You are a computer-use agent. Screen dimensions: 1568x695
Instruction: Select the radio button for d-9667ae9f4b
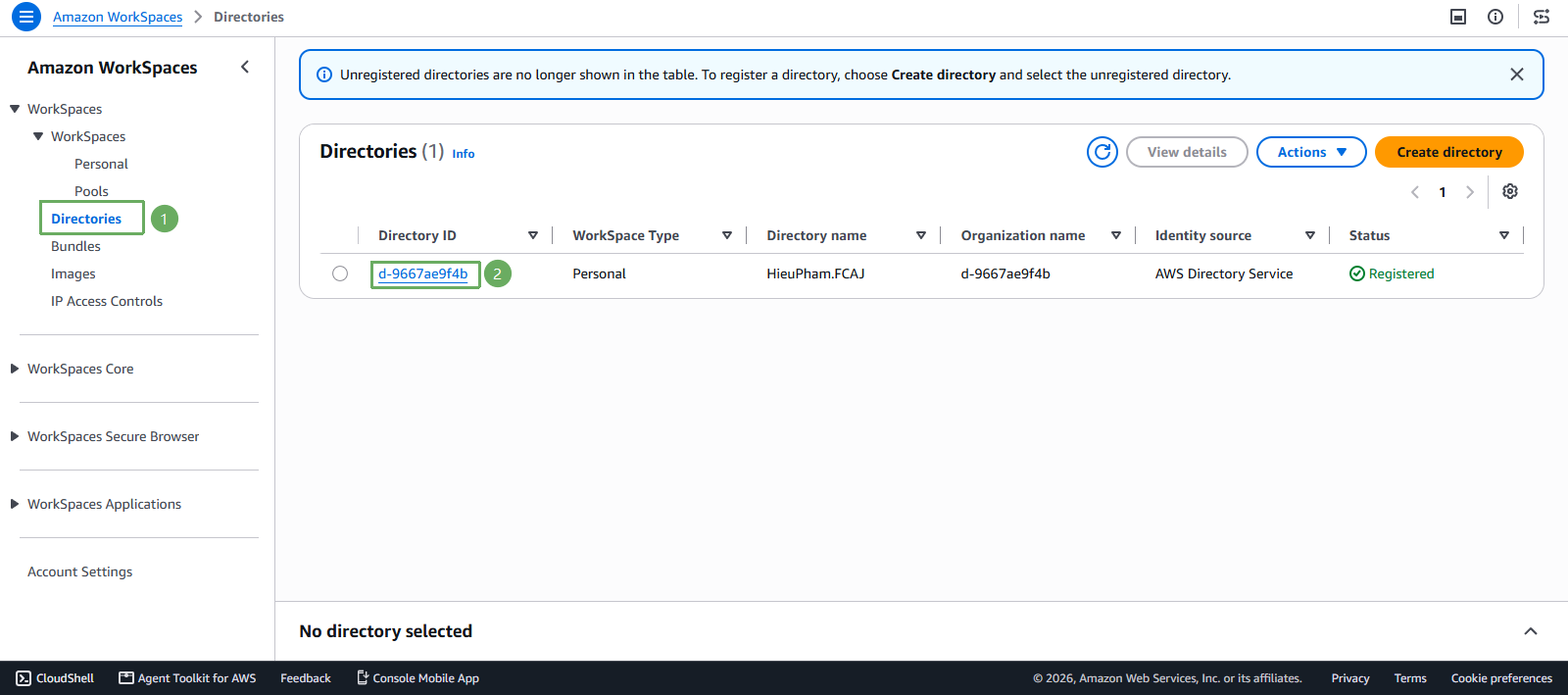340,273
